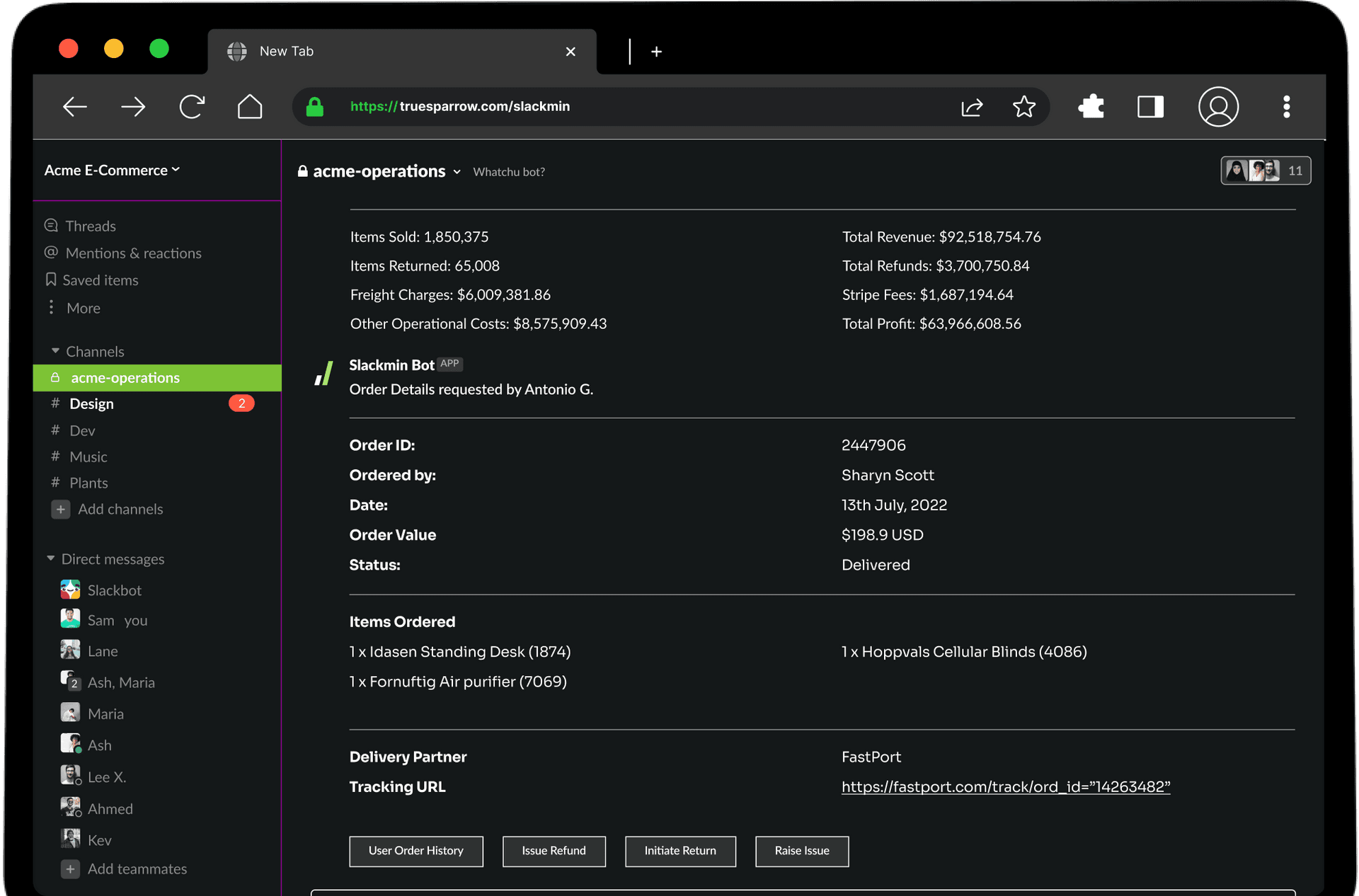Image resolution: width=1359 pixels, height=896 pixels.
Task: Open the More options in sidebar
Action: click(x=83, y=308)
